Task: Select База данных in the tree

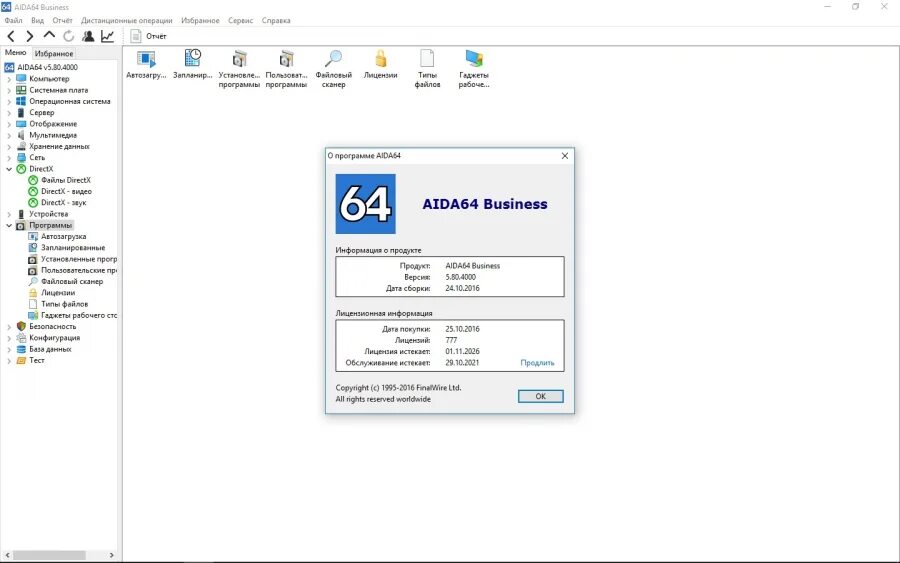Action: [x=50, y=349]
